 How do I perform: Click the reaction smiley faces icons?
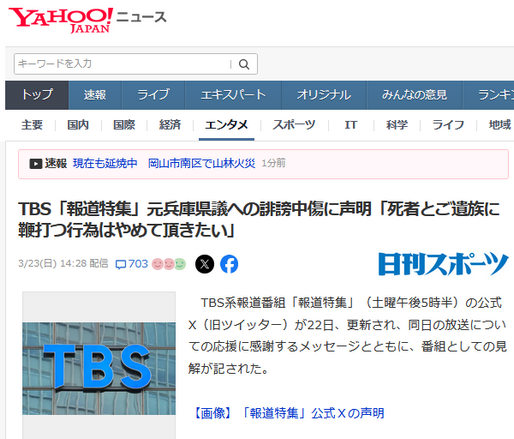point(169,264)
